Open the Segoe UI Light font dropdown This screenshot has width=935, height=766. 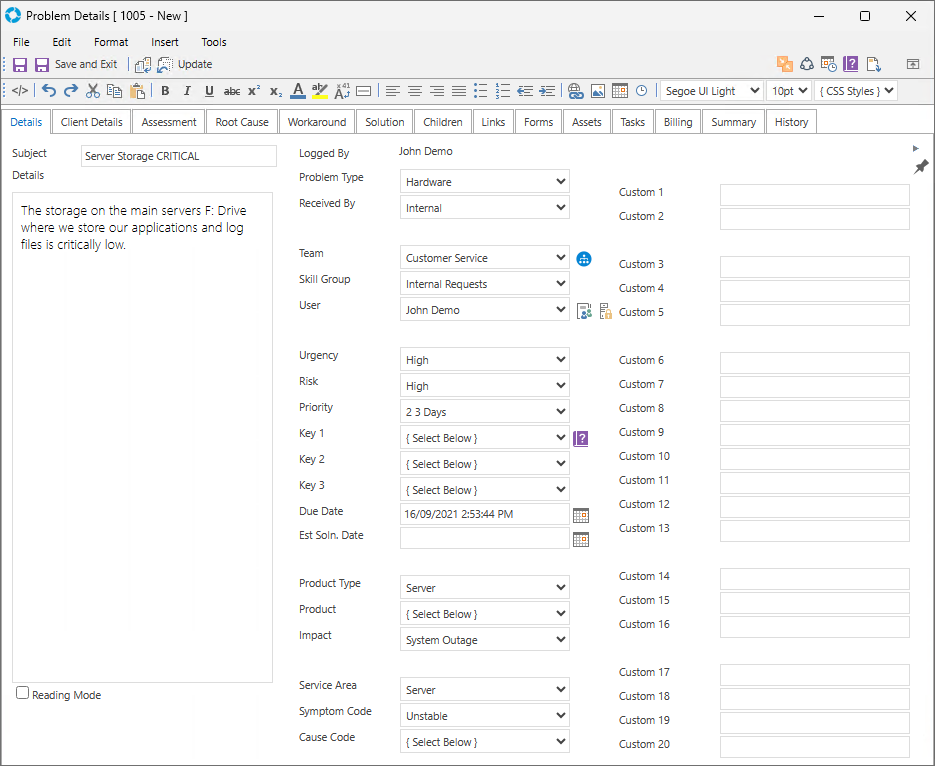(712, 91)
